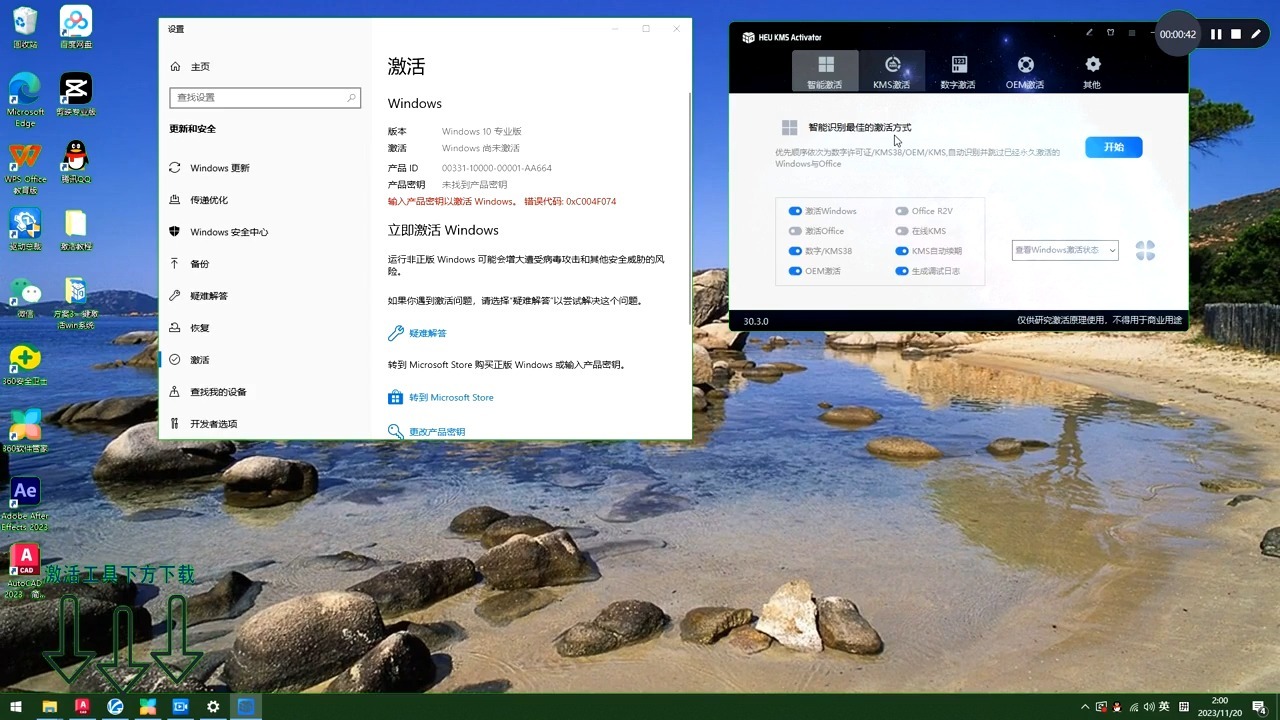Switch to the 数字激活 tab
This screenshot has width=1280, height=720.
coord(958,71)
